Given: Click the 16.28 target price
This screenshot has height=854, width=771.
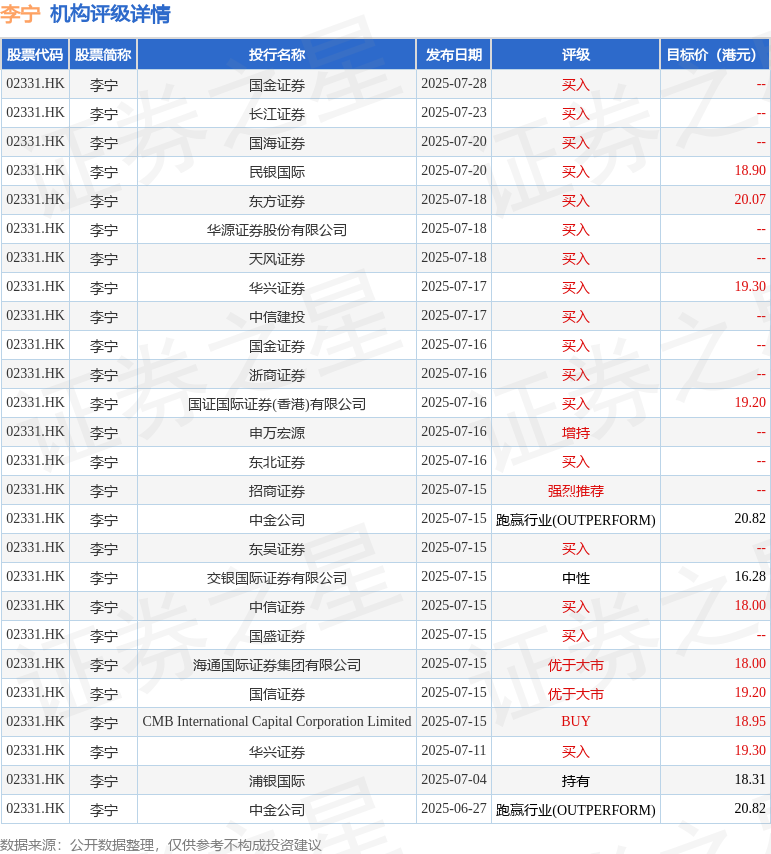Looking at the screenshot, I should [750, 576].
